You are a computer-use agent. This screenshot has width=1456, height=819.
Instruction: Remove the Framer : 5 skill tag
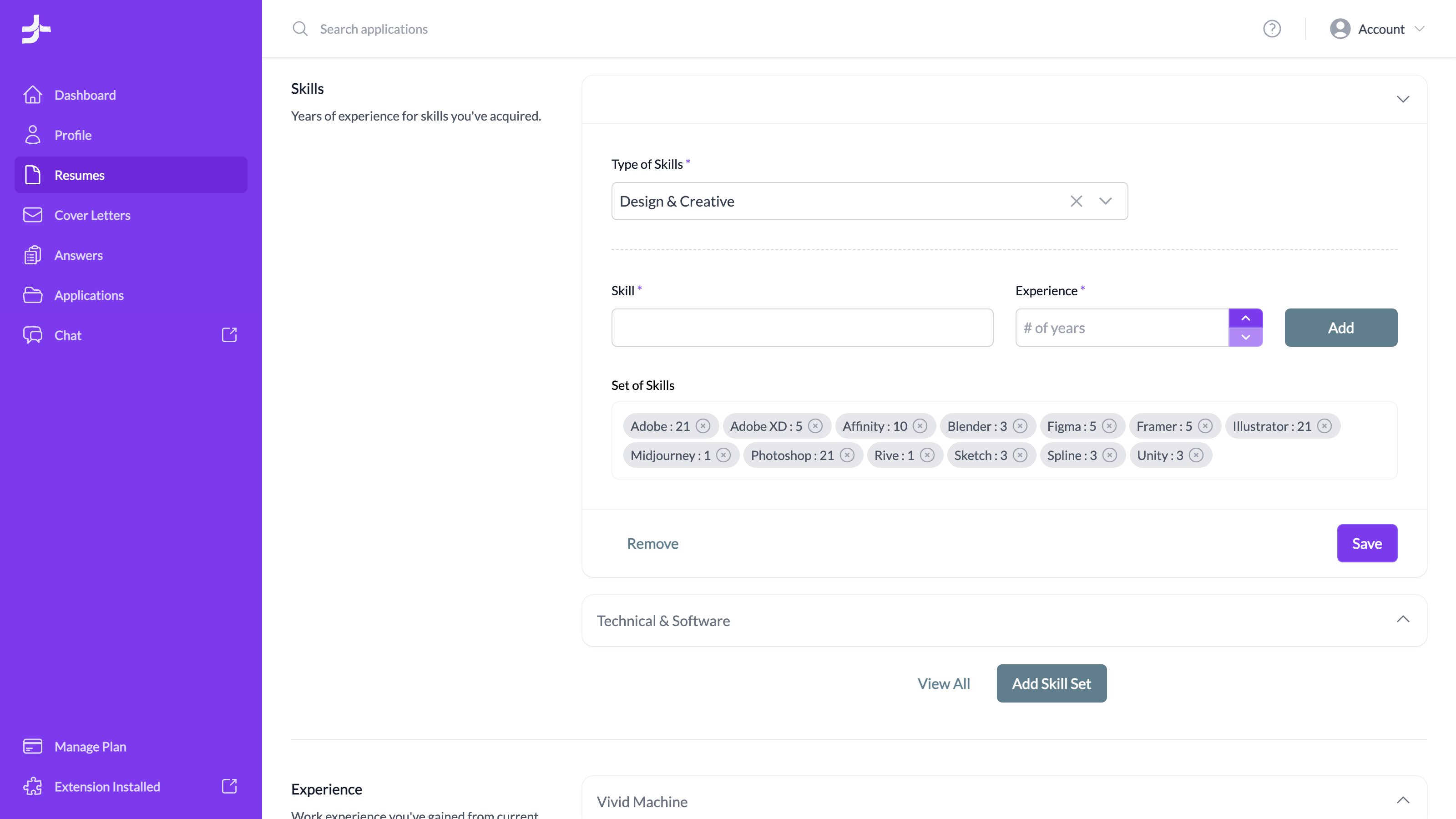[x=1205, y=426]
